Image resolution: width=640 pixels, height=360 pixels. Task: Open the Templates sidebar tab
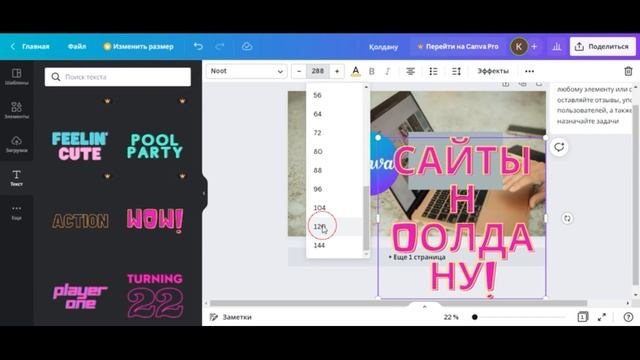coord(16,77)
